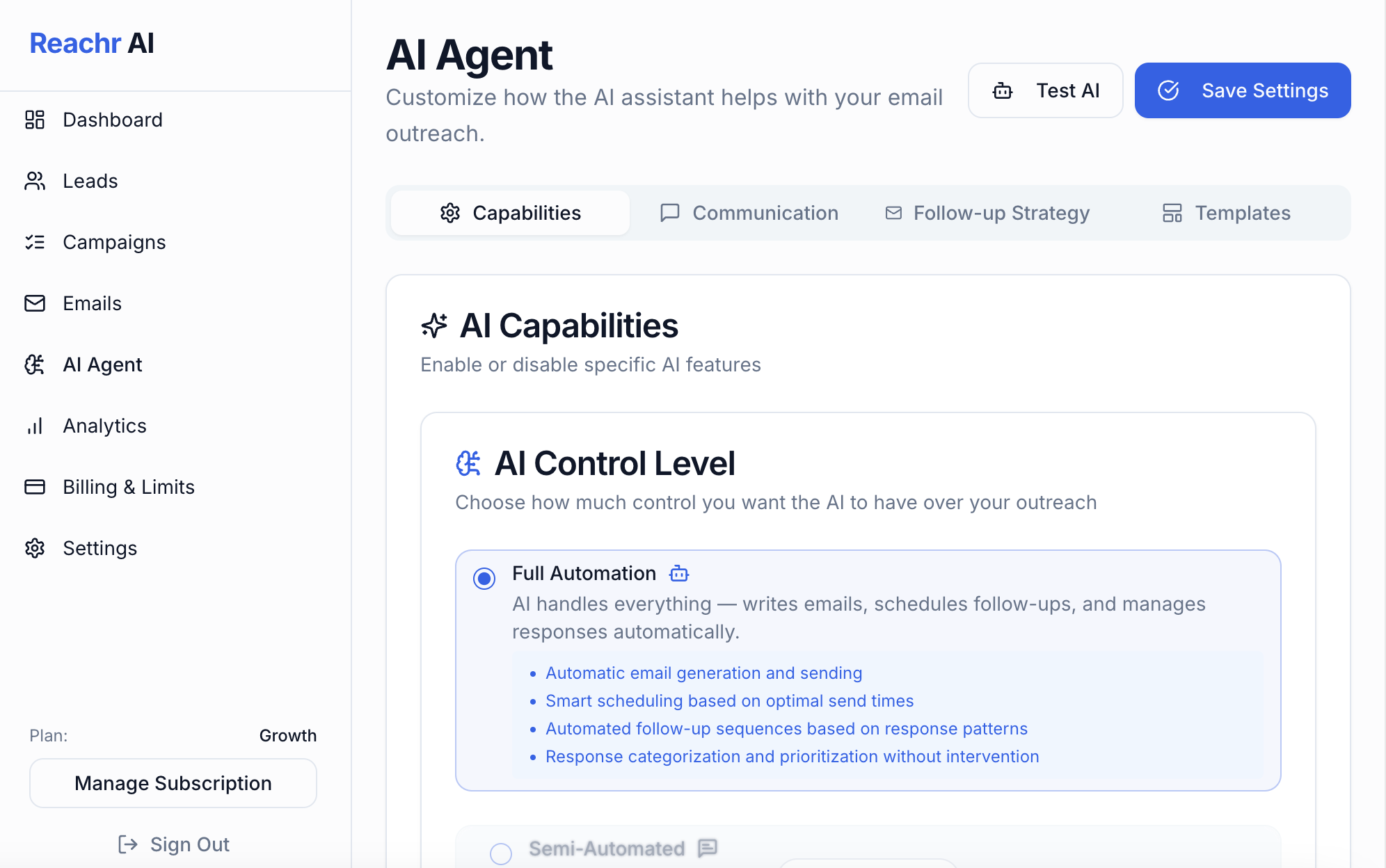Click the Leads people icon
Image resolution: width=1386 pixels, height=868 pixels.
(35, 181)
